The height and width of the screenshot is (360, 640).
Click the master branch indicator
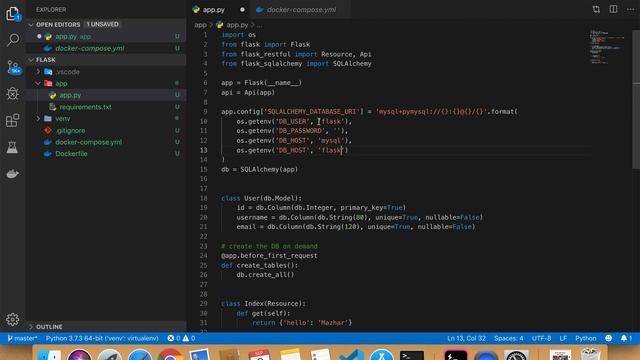[22, 338]
